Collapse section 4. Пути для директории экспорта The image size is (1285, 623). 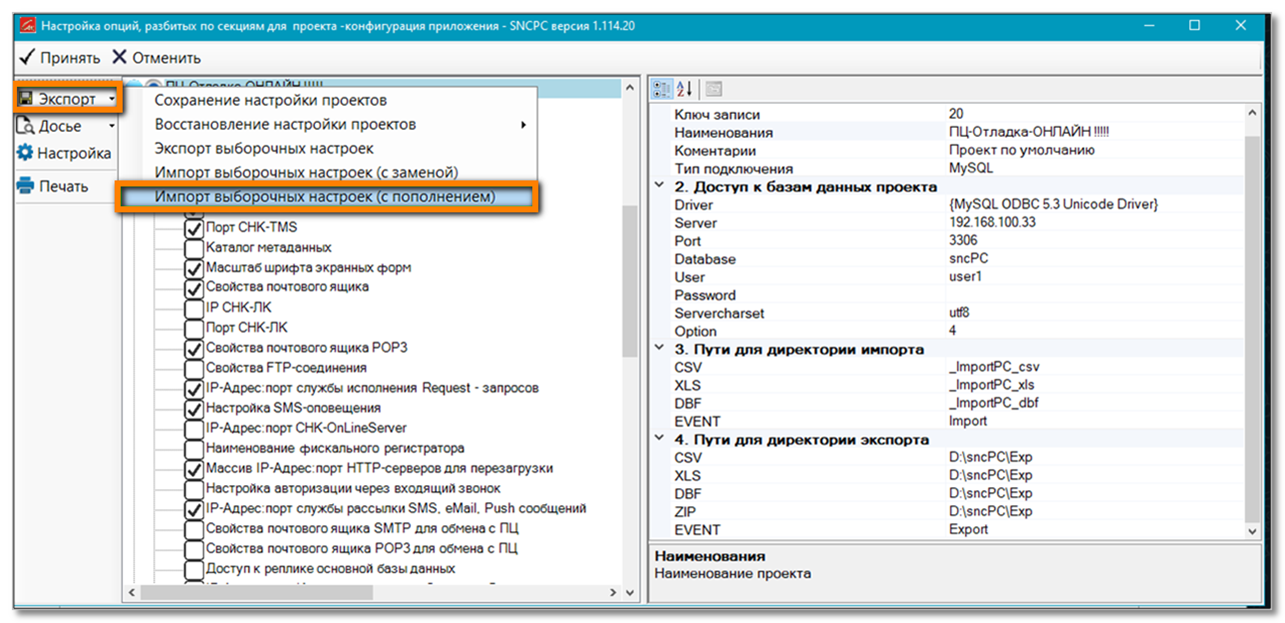click(x=658, y=439)
